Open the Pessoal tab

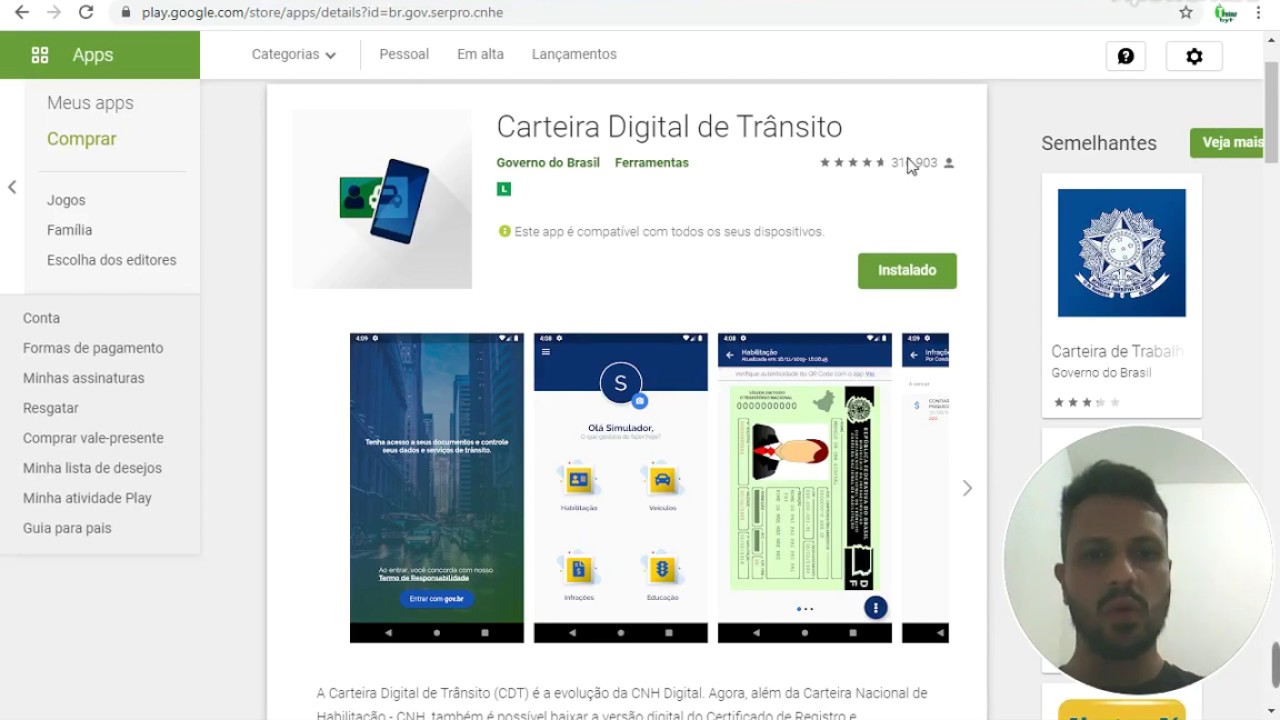404,54
